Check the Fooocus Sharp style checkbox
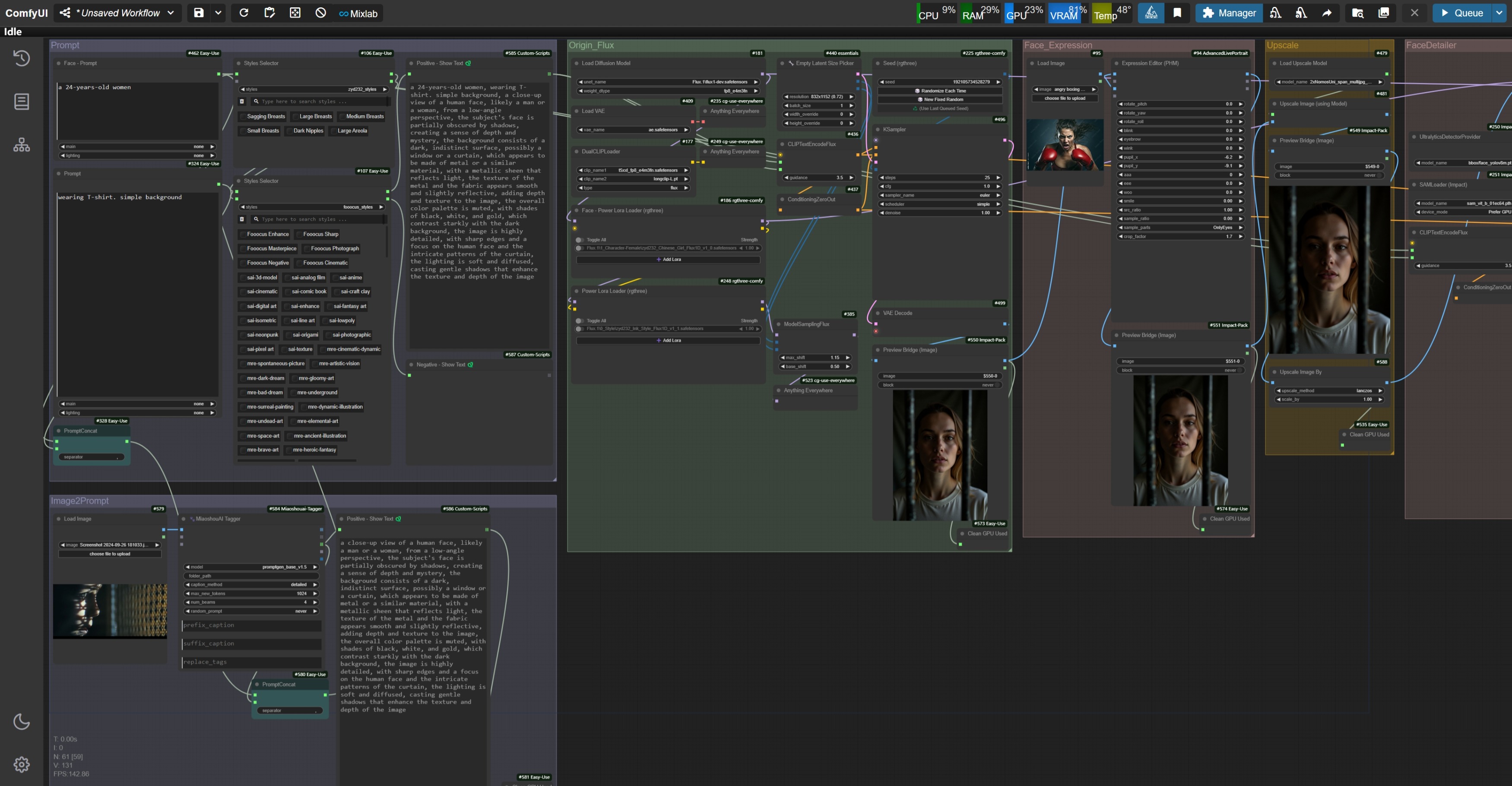 click(299, 234)
